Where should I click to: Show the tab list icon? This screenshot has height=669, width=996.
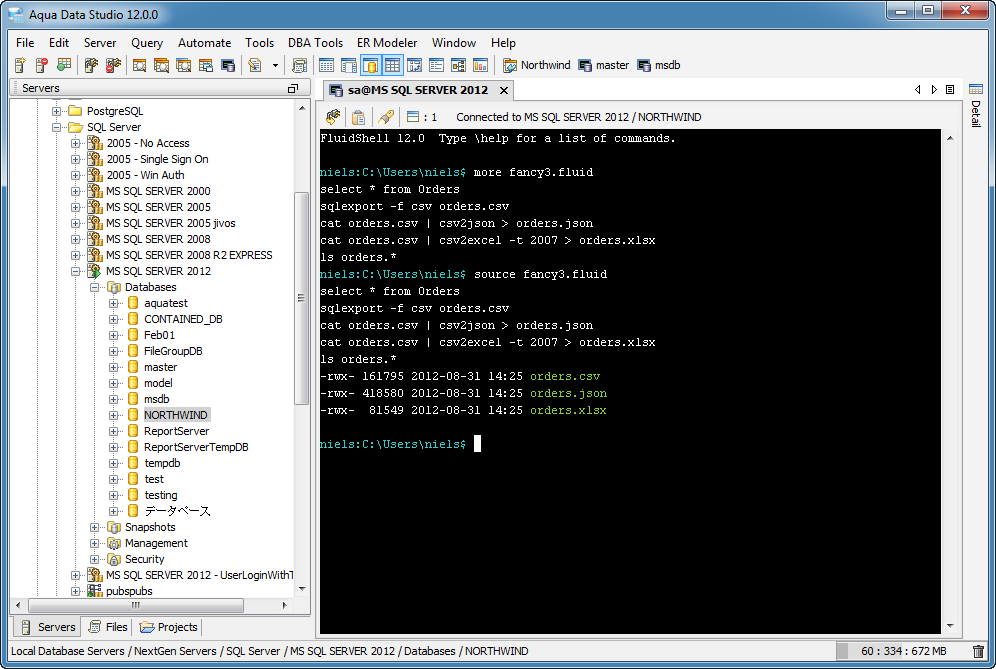click(x=950, y=90)
